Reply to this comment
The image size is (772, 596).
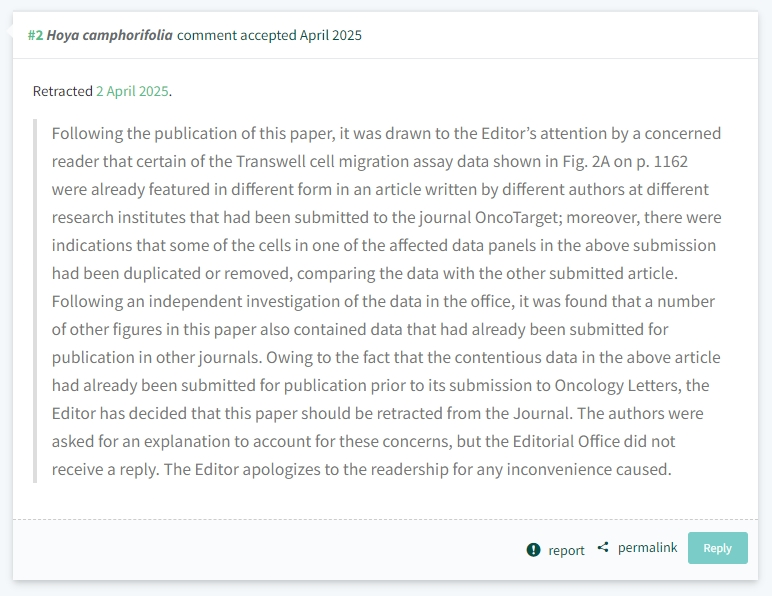pos(717,548)
